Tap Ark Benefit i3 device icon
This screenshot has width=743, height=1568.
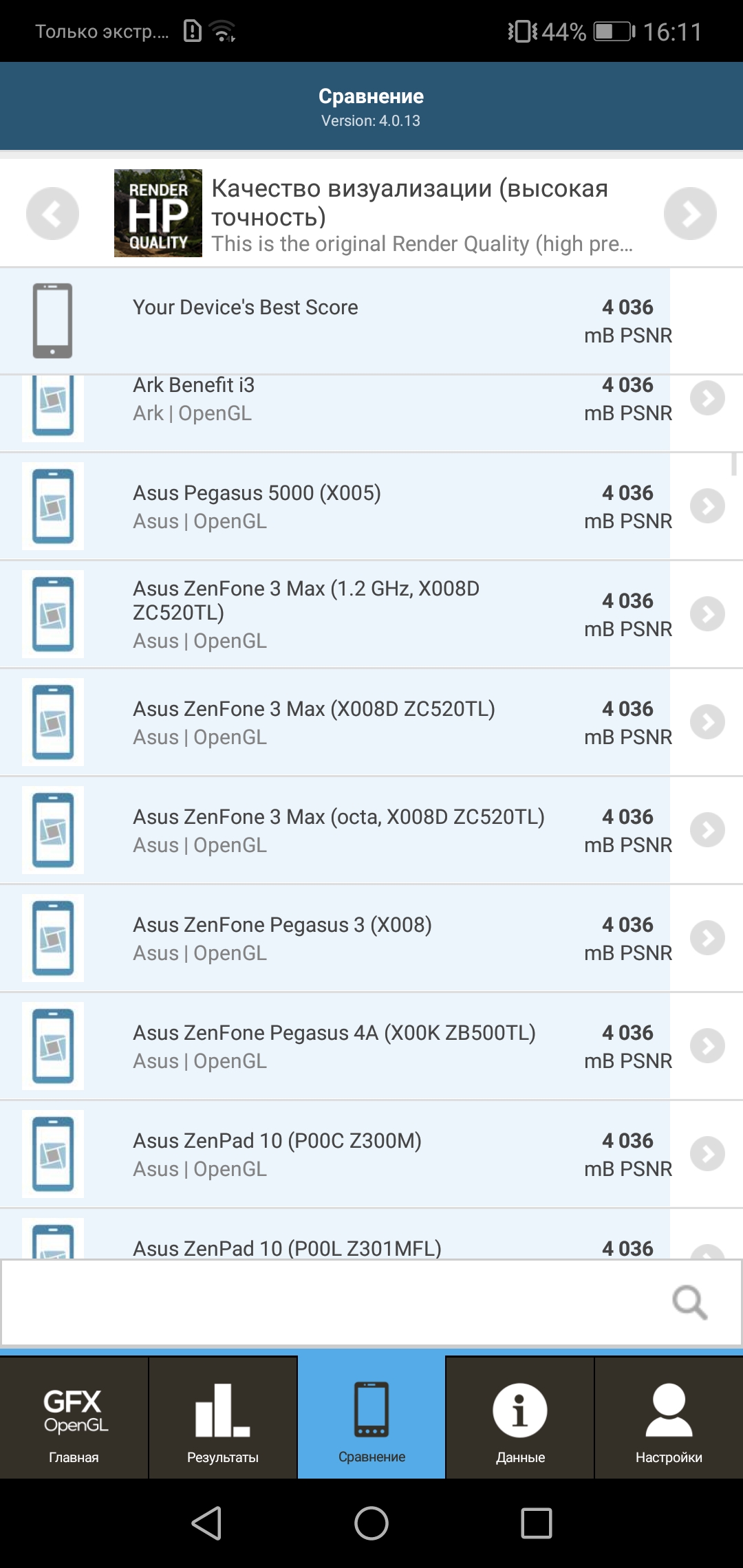point(53,407)
